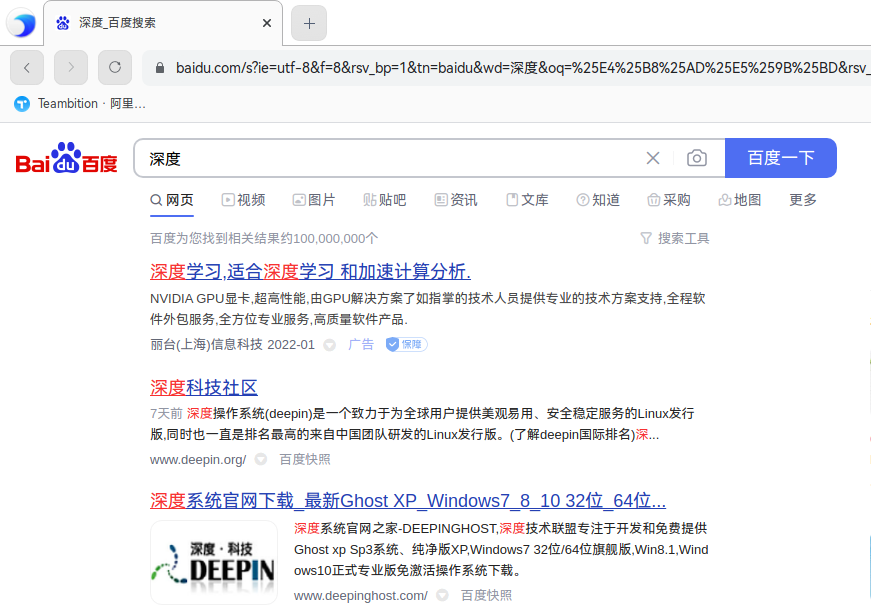Click the lock icon in address bar
Image resolution: width=871 pixels, height=605 pixels.
[160, 68]
